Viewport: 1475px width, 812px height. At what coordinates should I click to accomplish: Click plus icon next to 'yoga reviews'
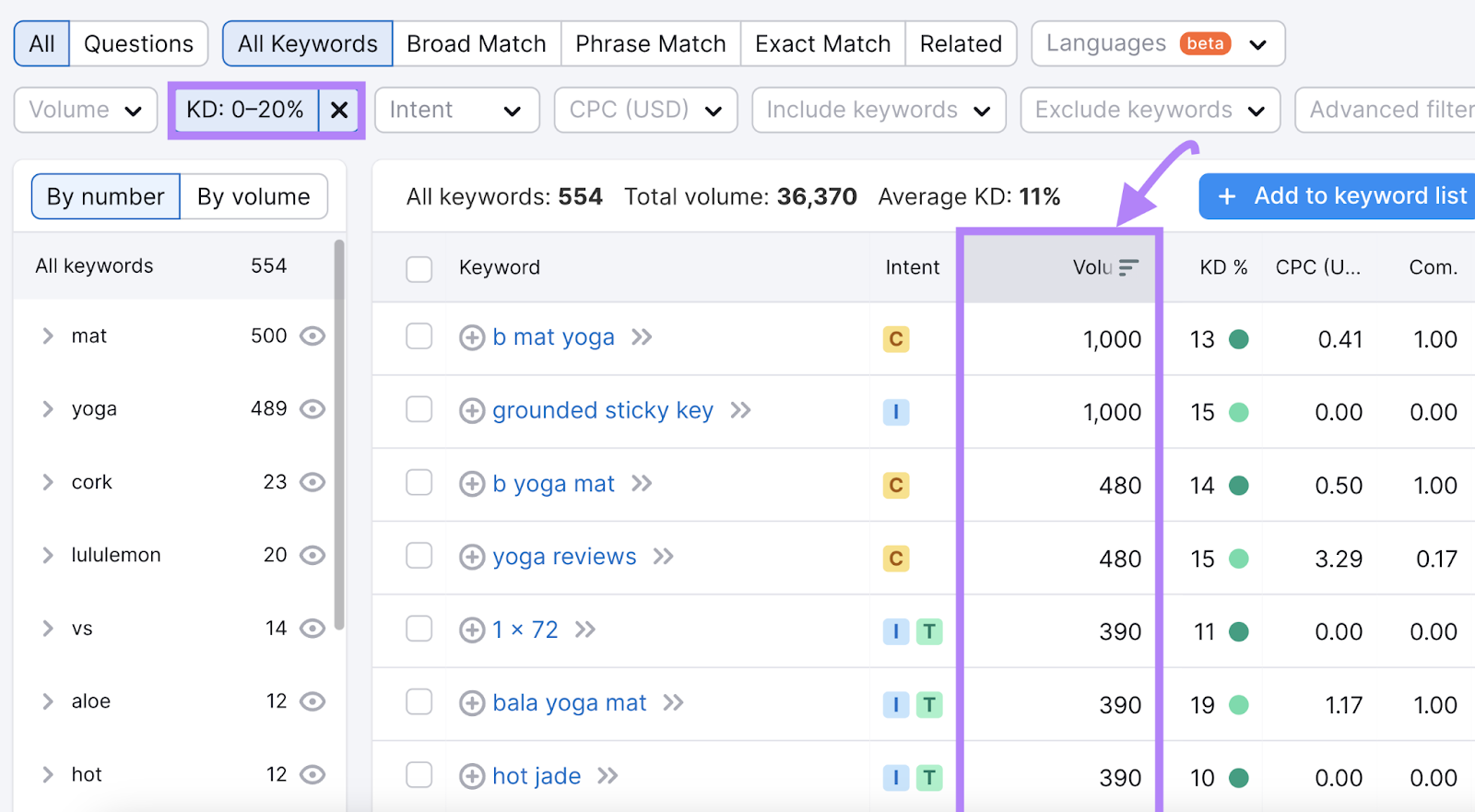coord(472,557)
